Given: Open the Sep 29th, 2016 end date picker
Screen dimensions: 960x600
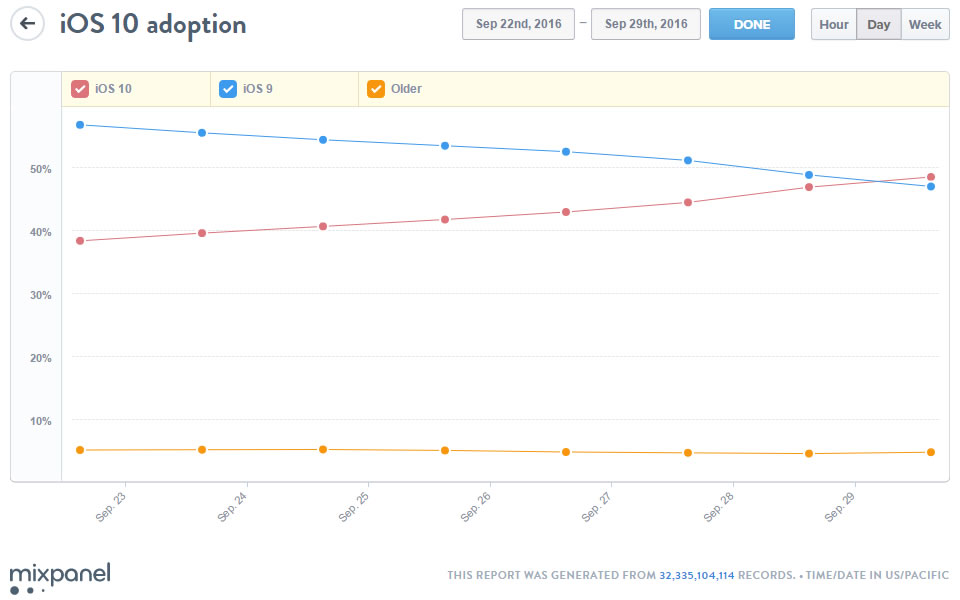Looking at the screenshot, I should [x=646, y=24].
